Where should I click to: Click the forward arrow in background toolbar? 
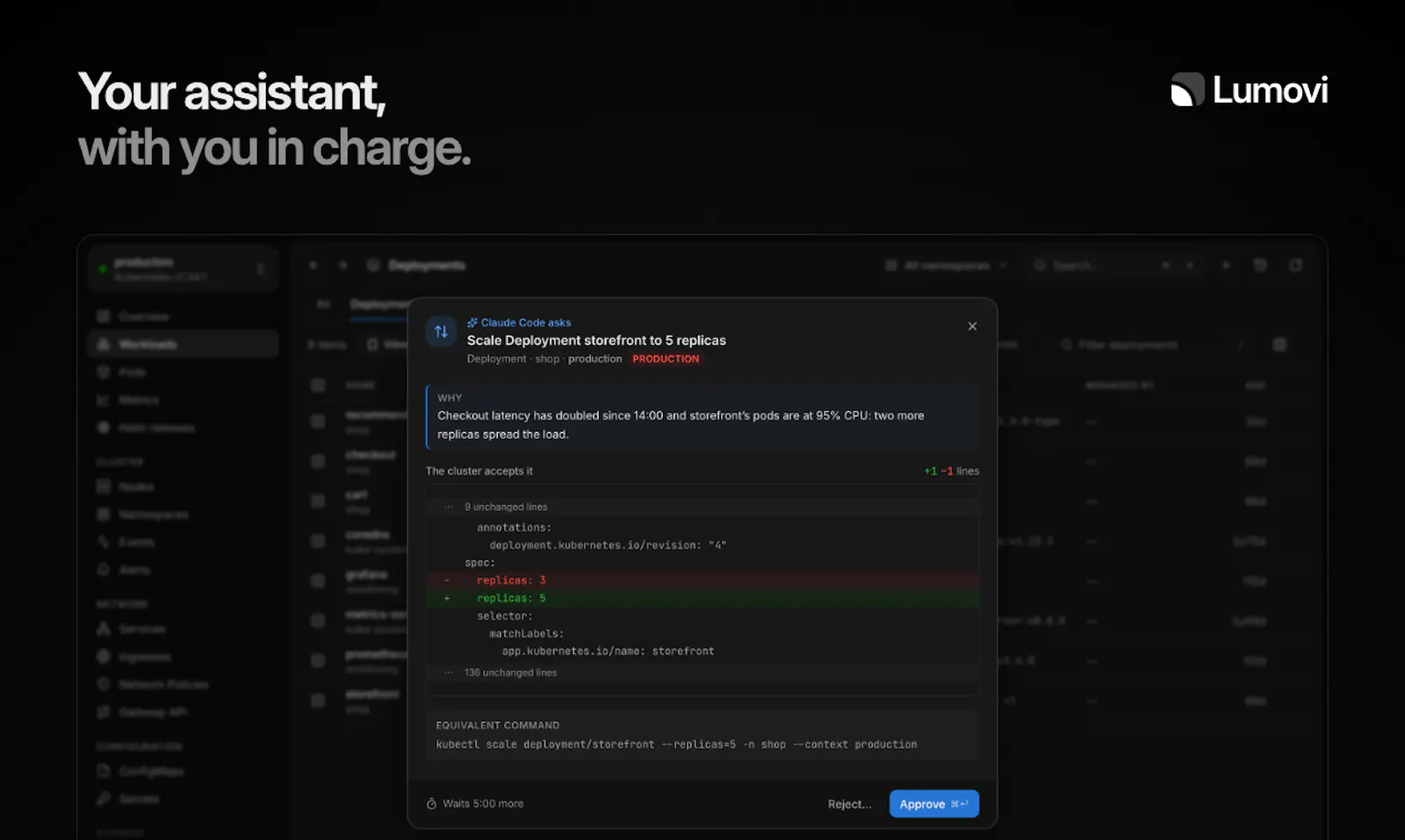click(343, 265)
